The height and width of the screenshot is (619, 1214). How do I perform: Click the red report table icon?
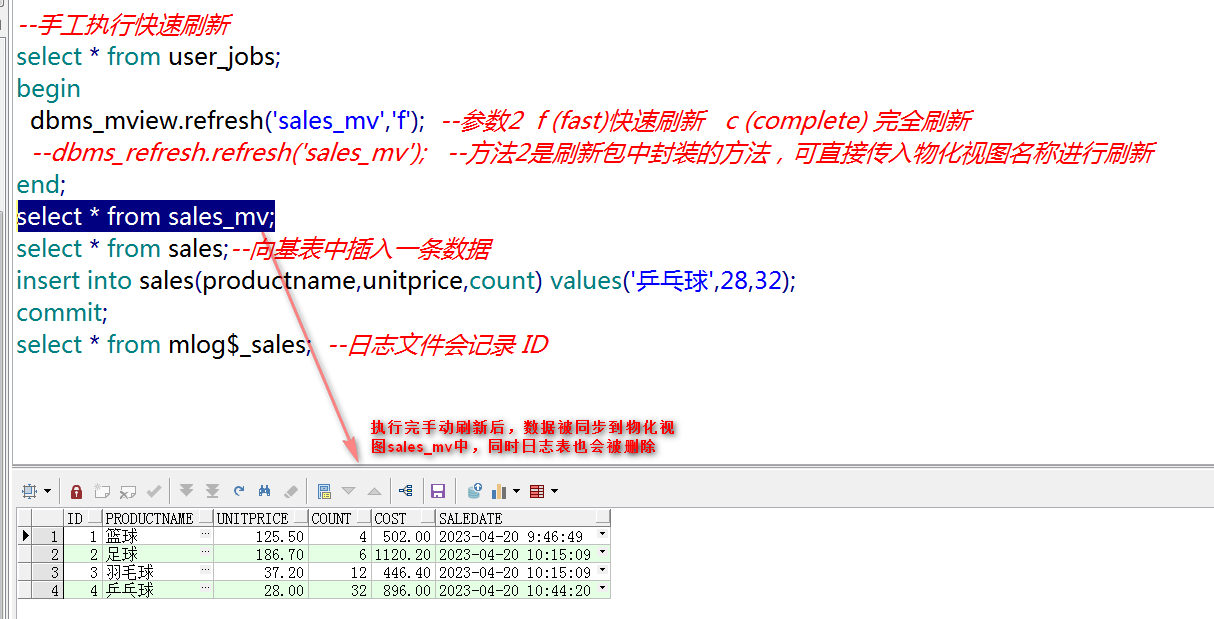click(x=537, y=491)
